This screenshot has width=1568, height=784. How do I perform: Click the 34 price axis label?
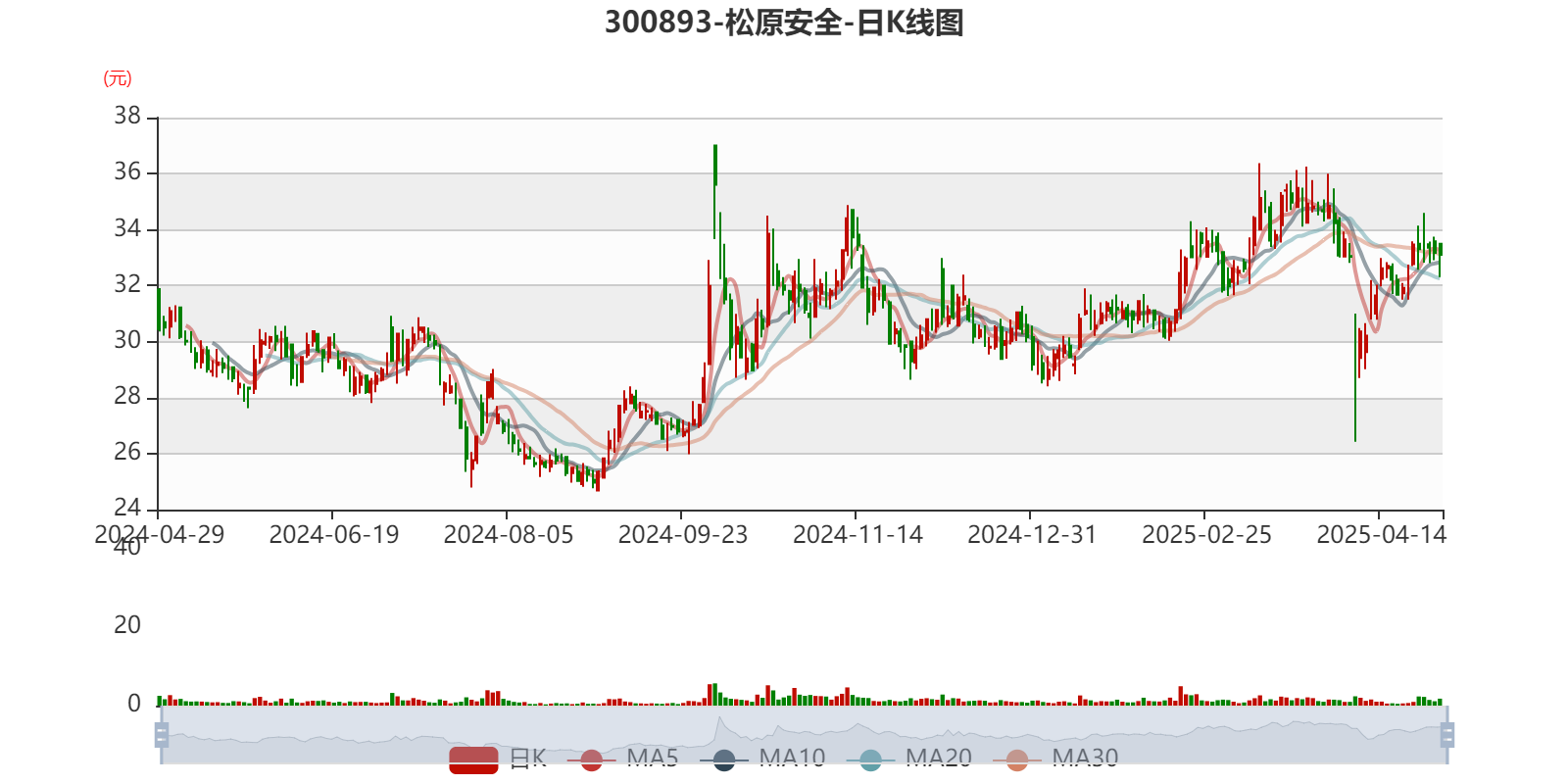coord(127,228)
